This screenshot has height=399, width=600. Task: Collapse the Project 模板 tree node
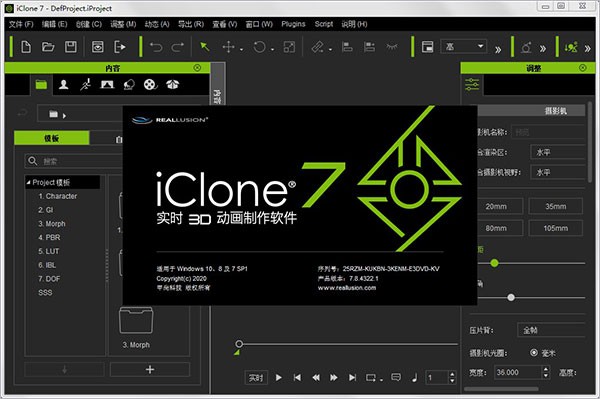[28, 182]
